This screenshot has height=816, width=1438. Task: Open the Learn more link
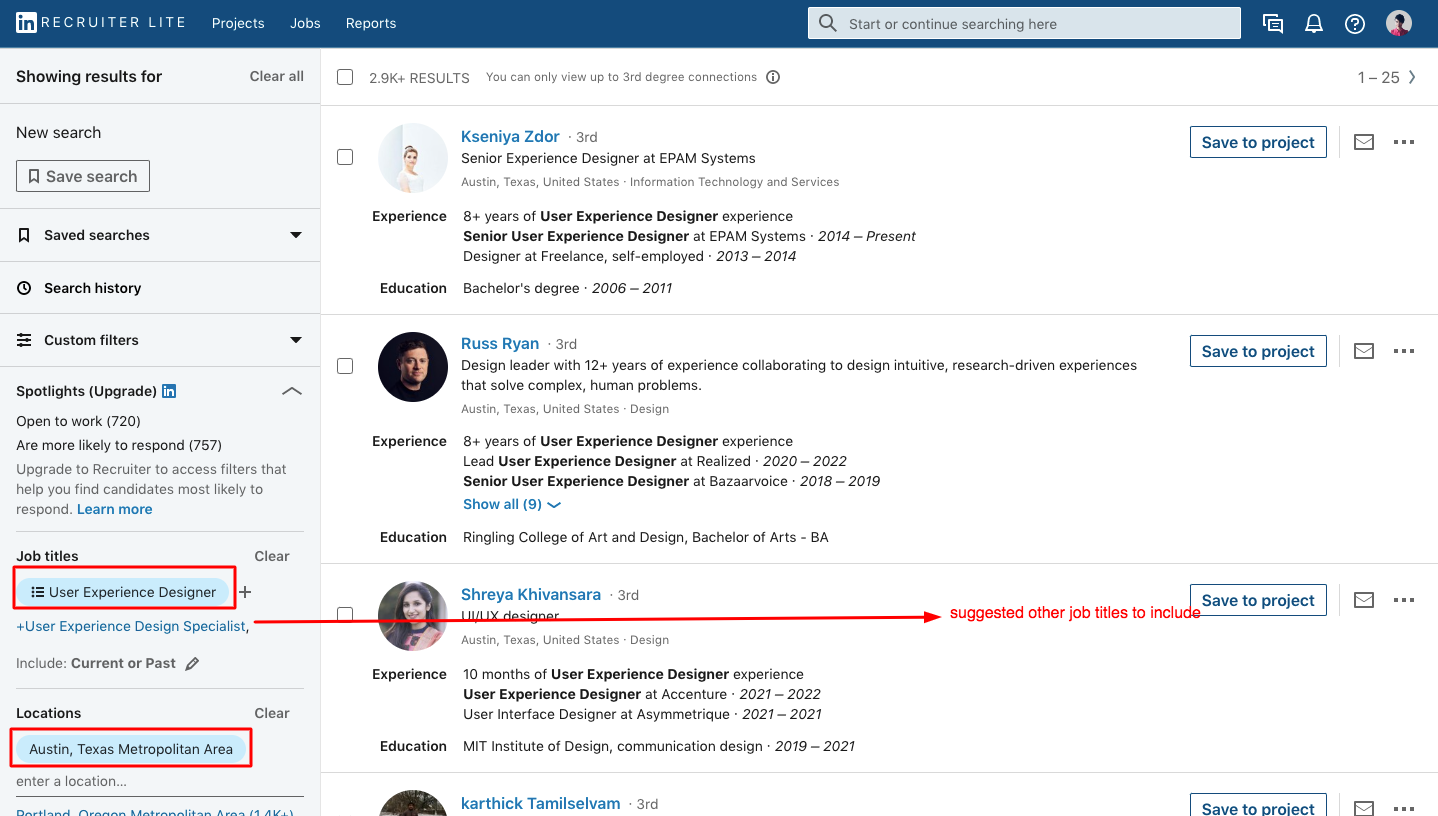pos(115,509)
